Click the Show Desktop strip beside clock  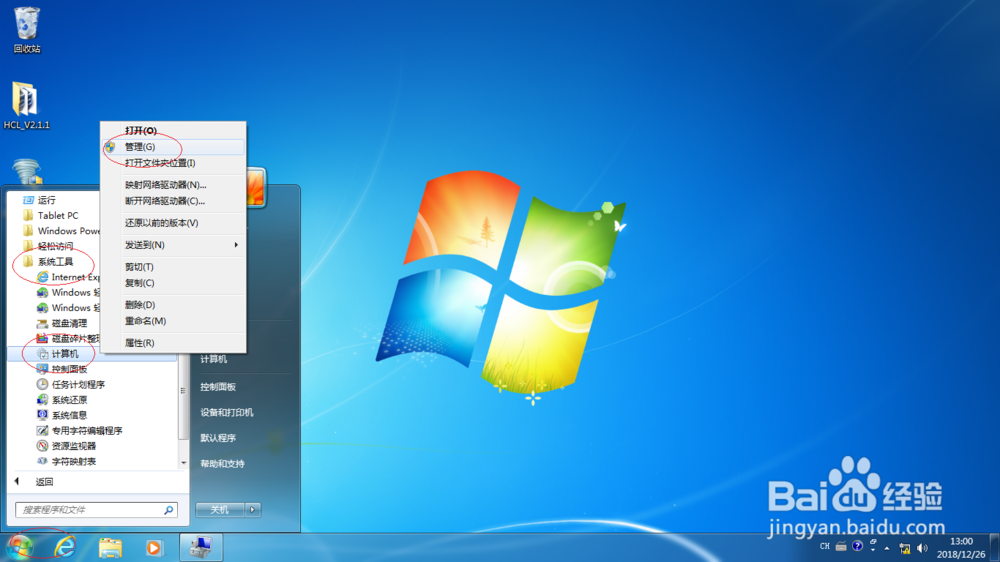[994, 547]
